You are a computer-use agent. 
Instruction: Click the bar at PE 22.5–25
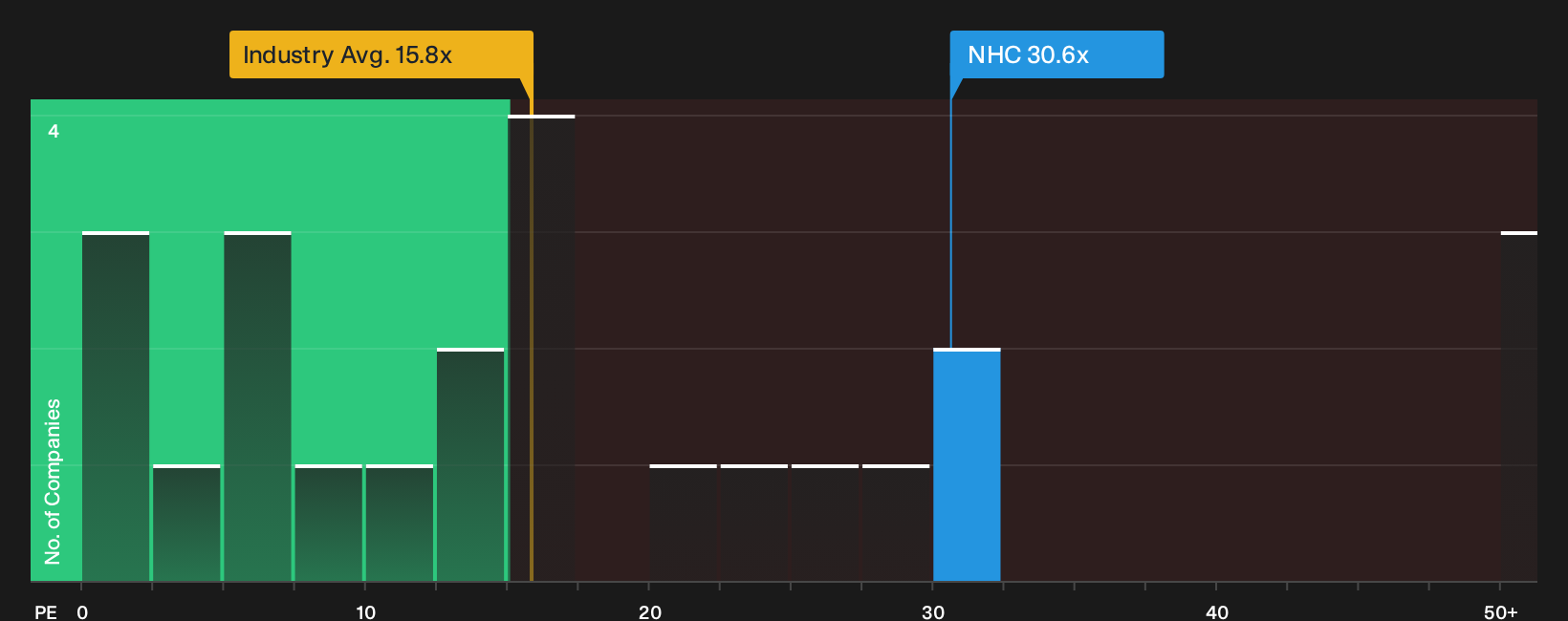tap(754, 524)
